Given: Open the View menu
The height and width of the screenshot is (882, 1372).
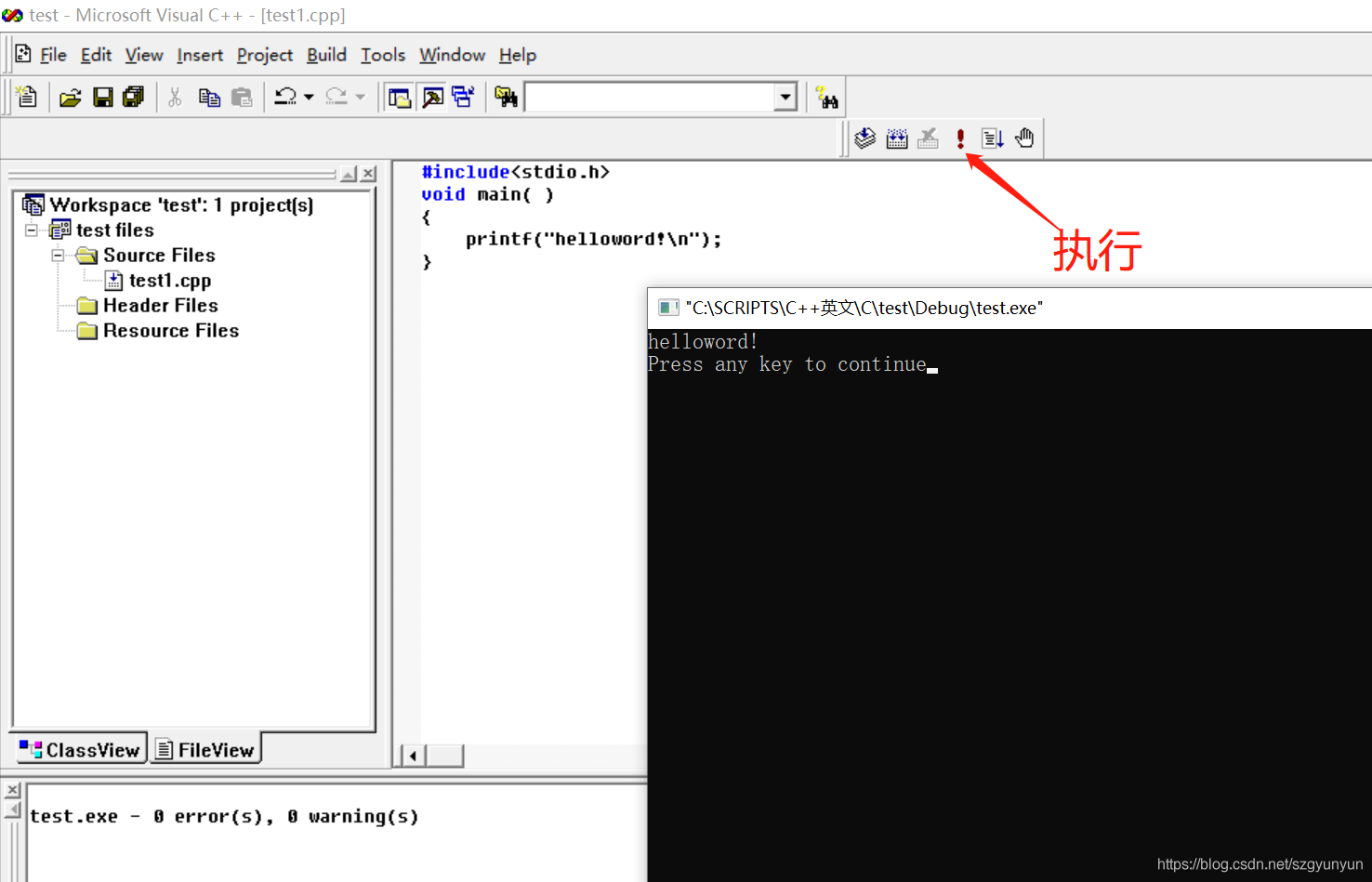Looking at the screenshot, I should pyautogui.click(x=144, y=55).
